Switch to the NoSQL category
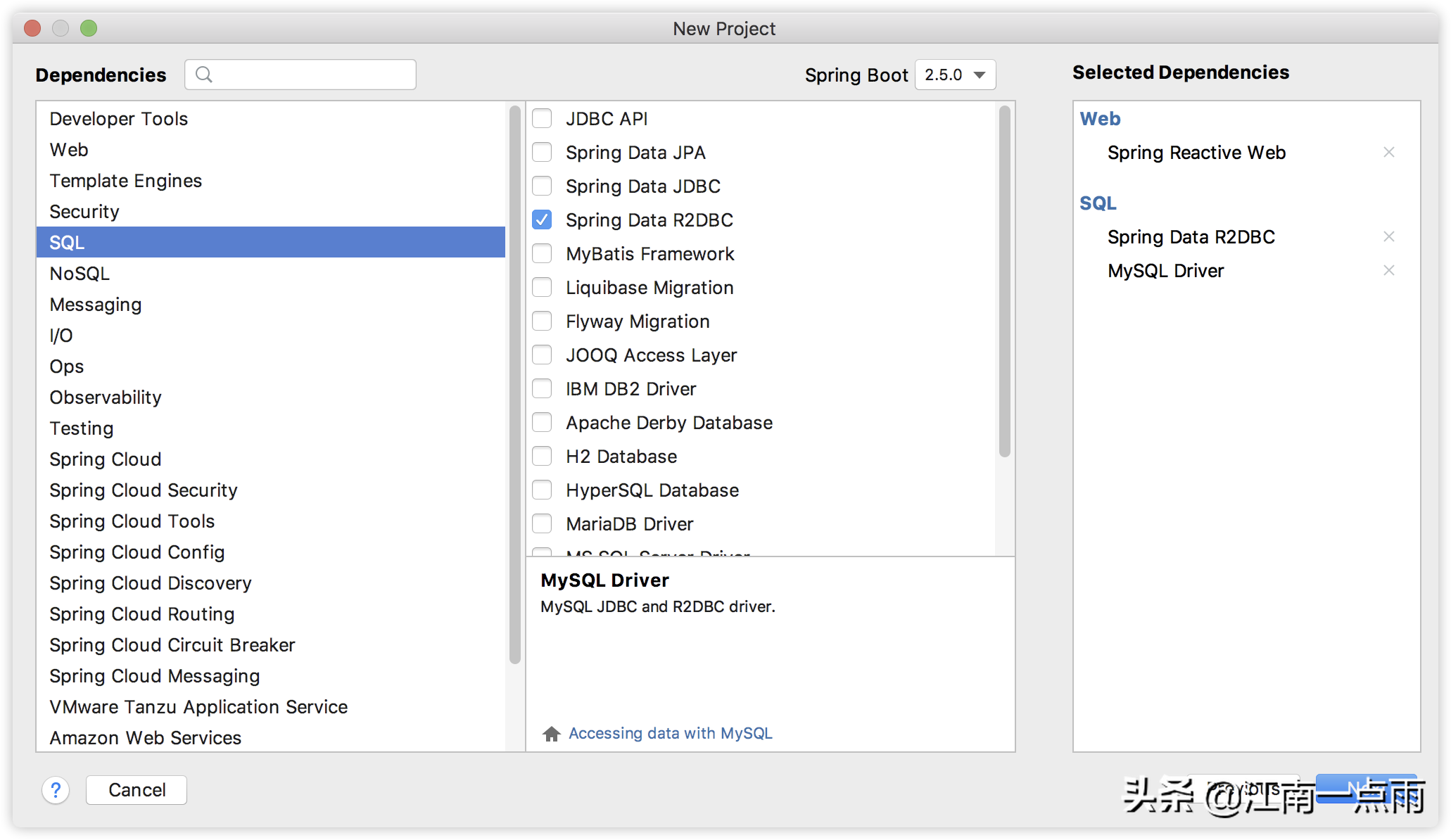Image resolution: width=1451 pixels, height=840 pixels. [271, 273]
